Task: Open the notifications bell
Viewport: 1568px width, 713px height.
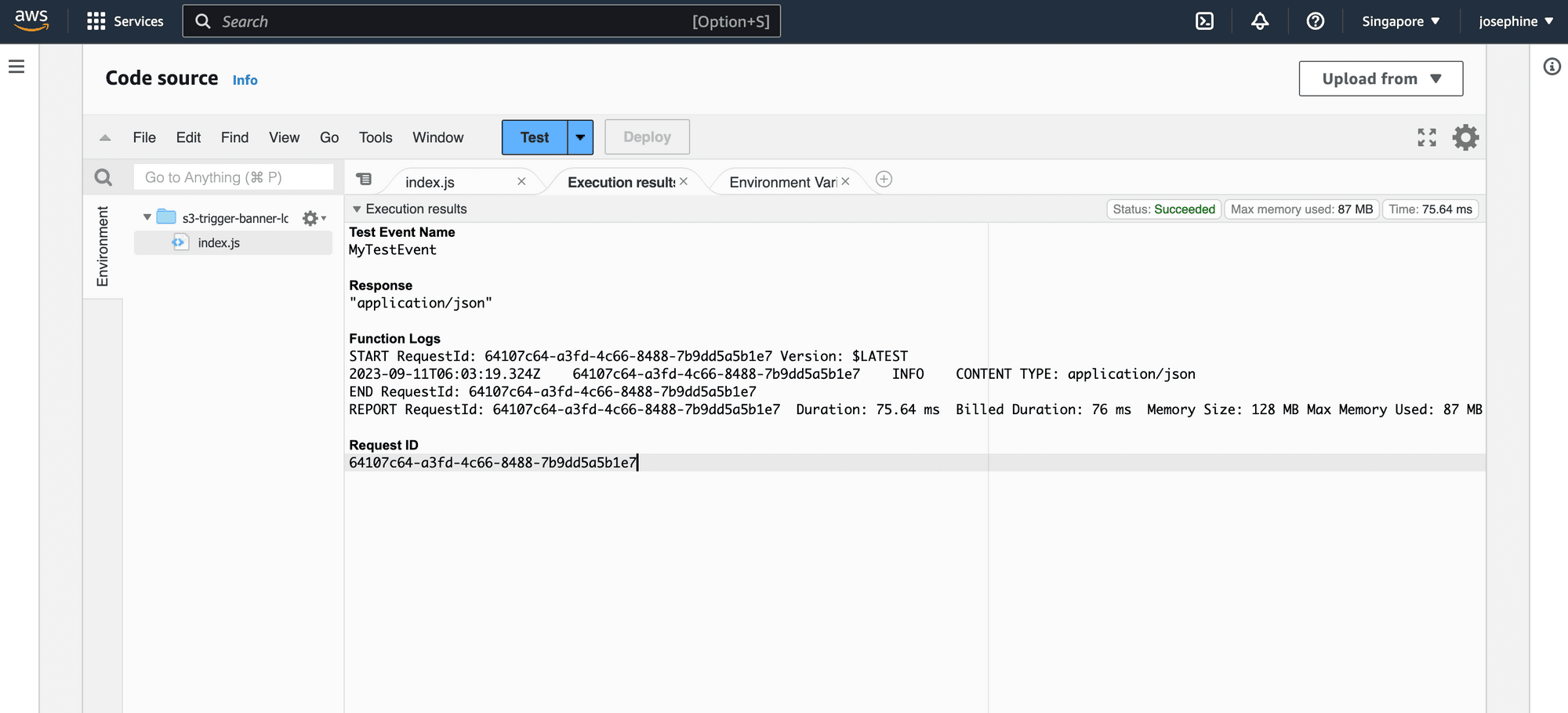Action: click(x=1259, y=21)
